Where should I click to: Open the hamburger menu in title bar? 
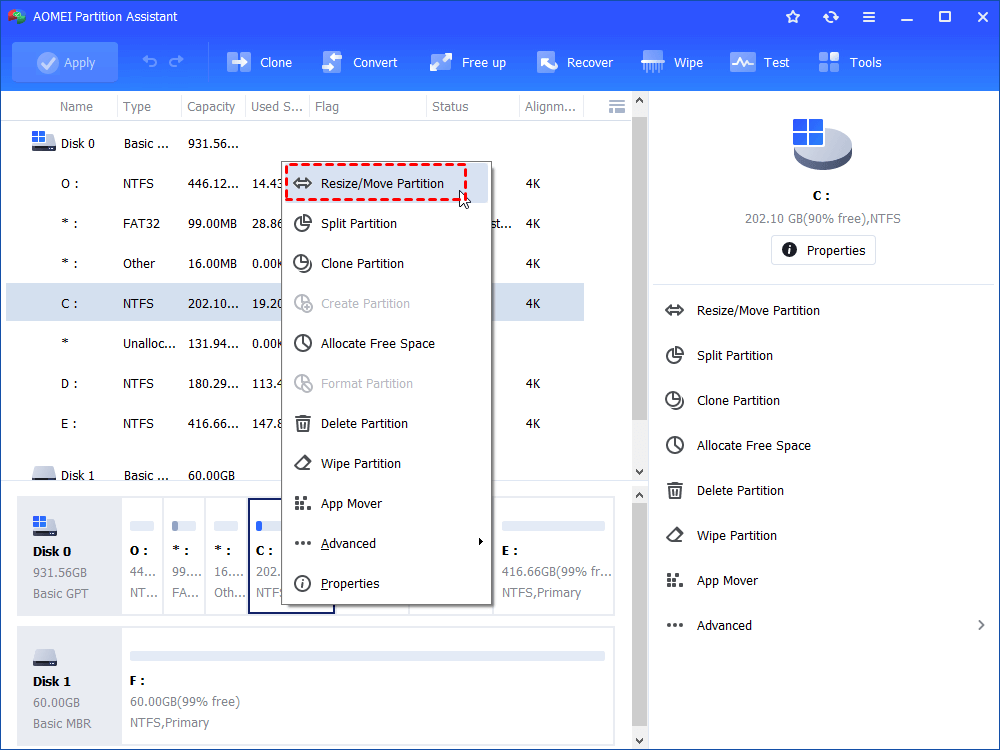869,17
